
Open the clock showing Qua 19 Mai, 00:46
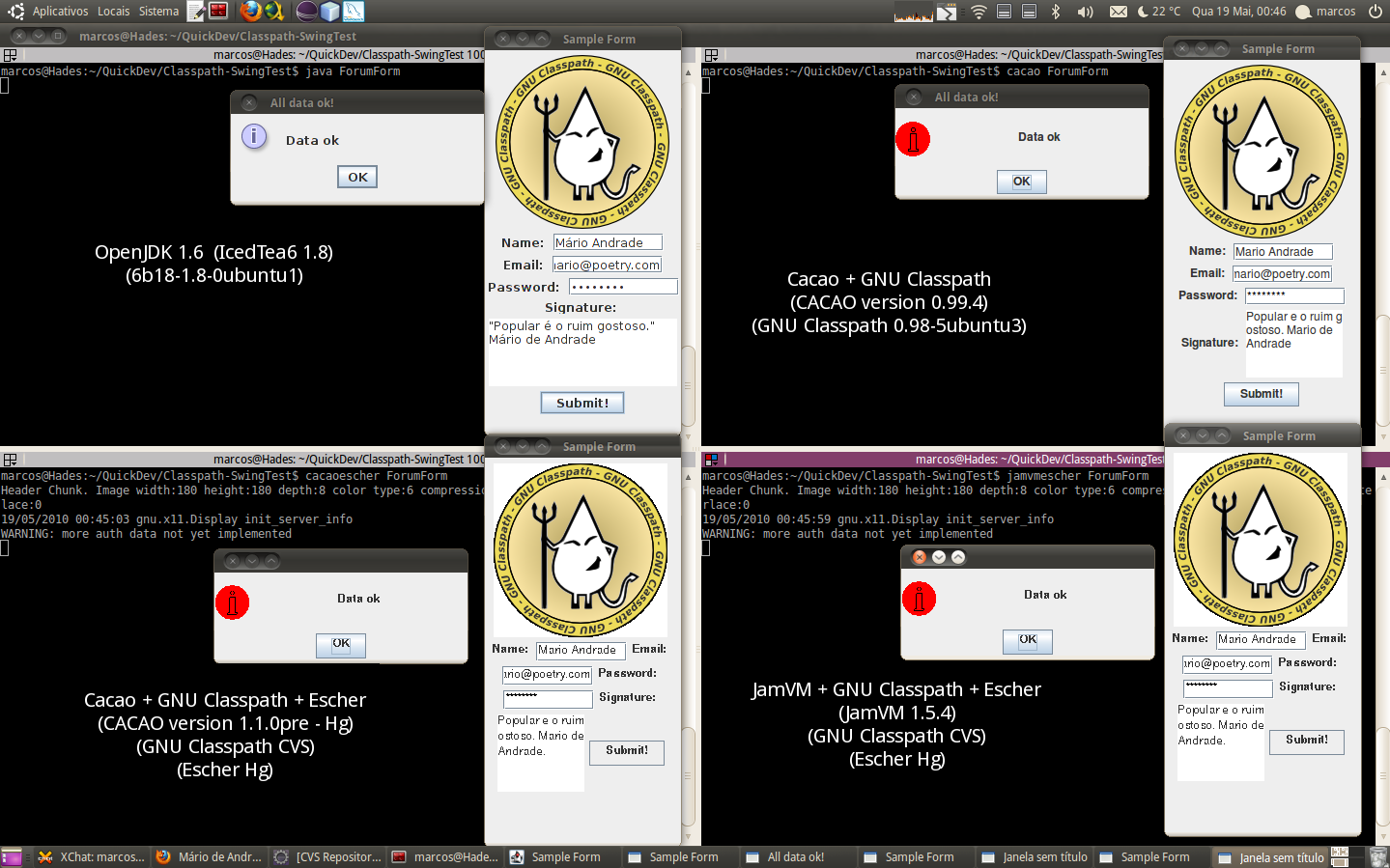pyautogui.click(x=1238, y=12)
